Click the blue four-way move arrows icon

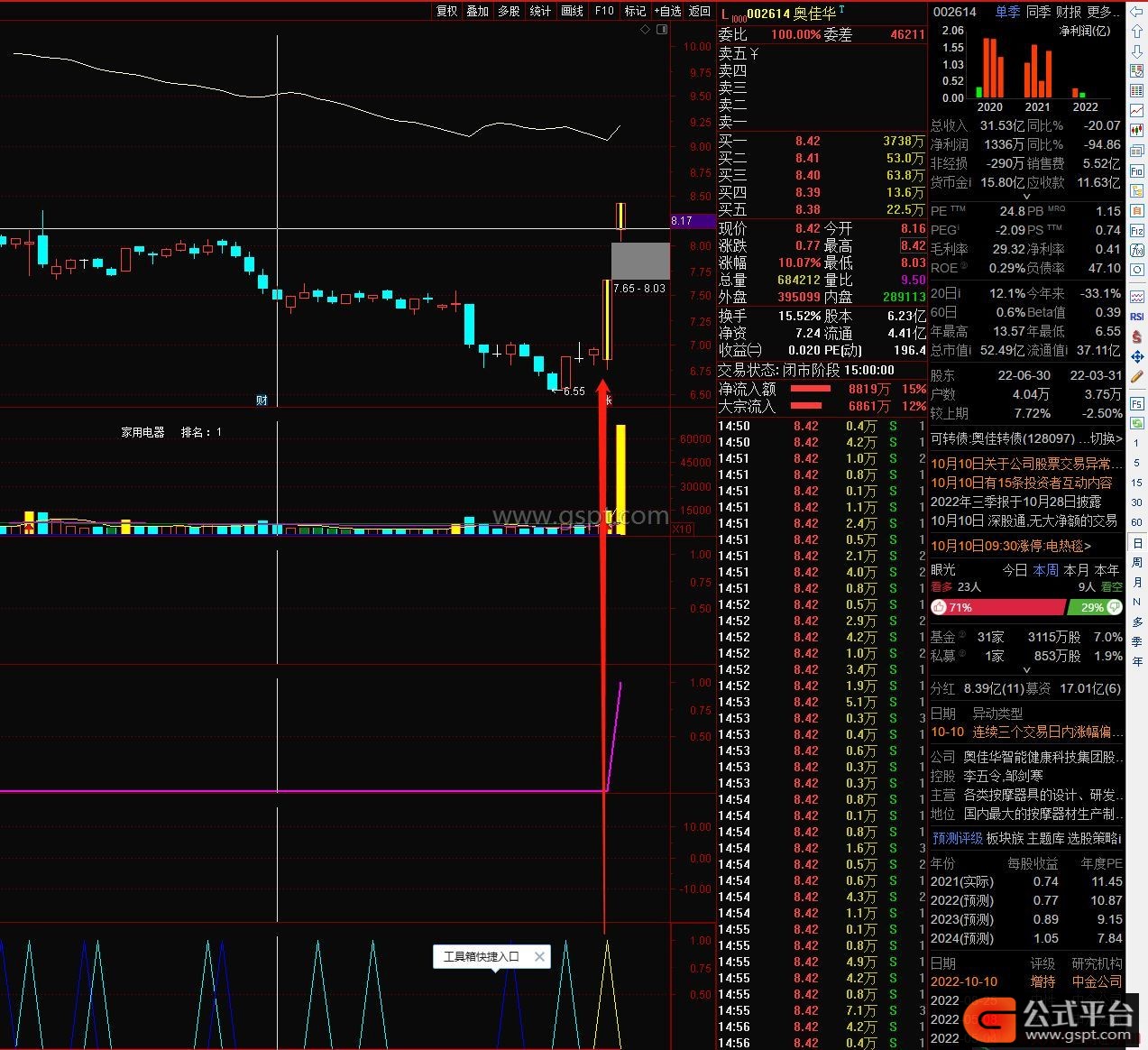pyautogui.click(x=1137, y=356)
